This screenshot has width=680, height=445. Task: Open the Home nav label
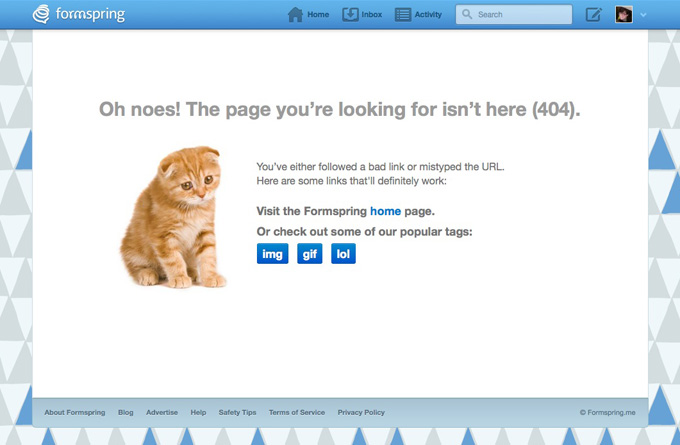[318, 14]
